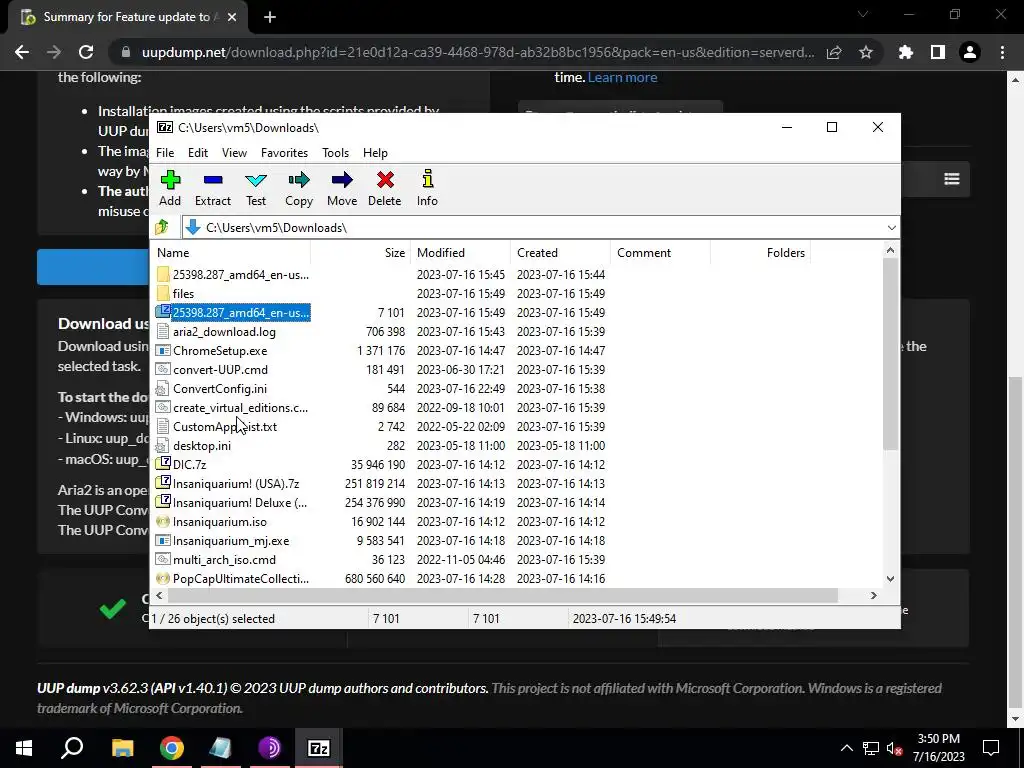Click Chrome's back navigation arrow
This screenshot has height=768, width=1024.
(22, 52)
